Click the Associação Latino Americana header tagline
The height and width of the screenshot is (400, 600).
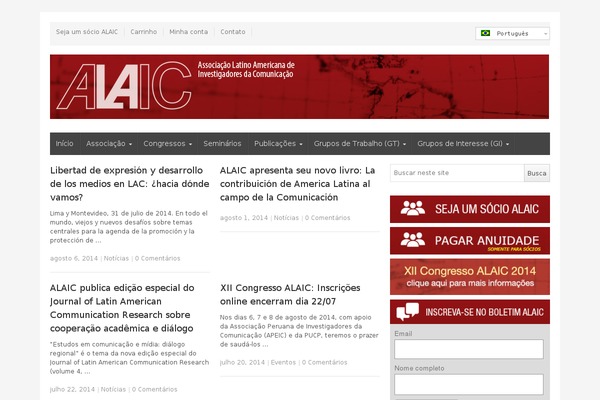point(246,69)
